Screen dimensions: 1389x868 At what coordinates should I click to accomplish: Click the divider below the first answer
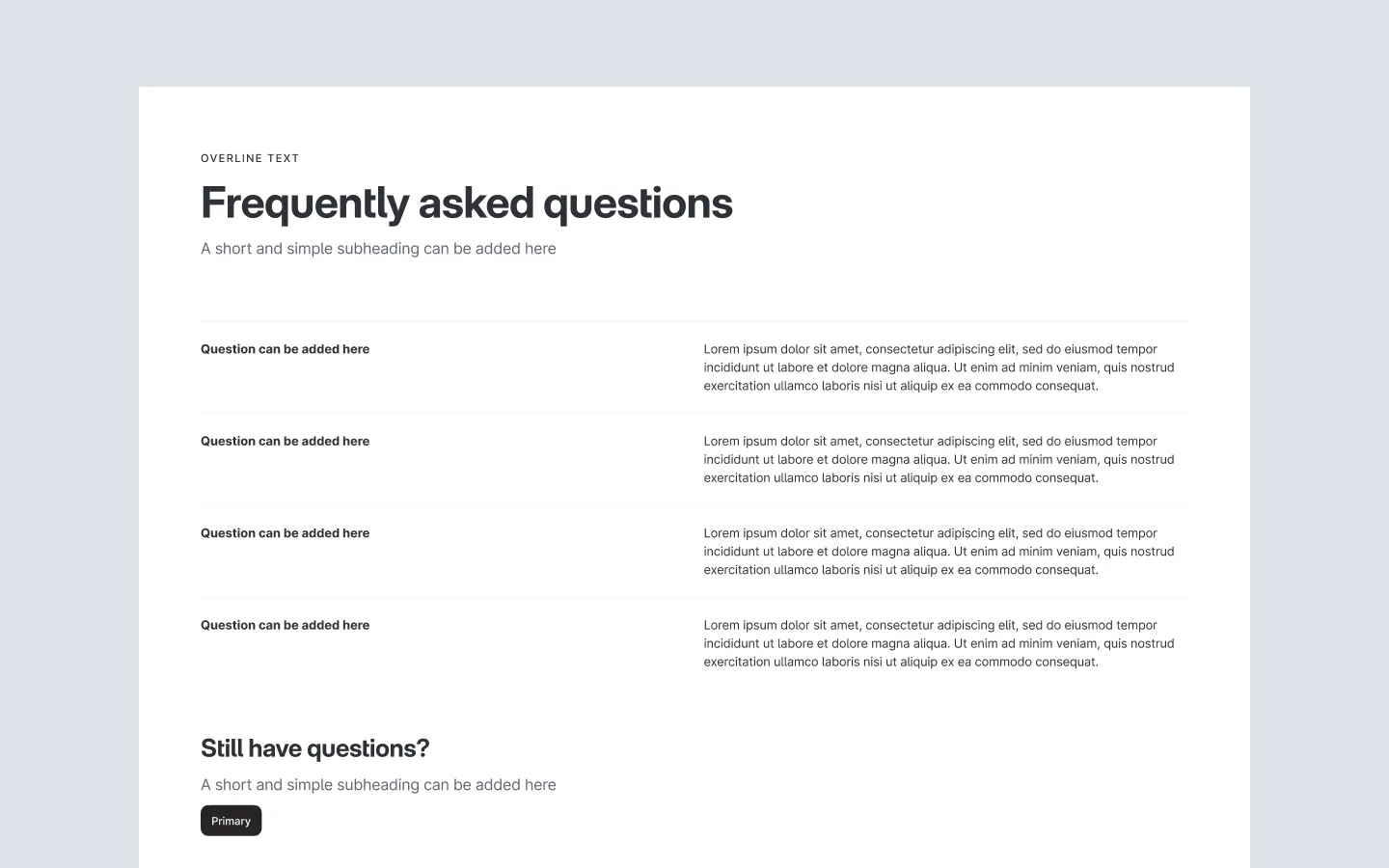click(694, 414)
